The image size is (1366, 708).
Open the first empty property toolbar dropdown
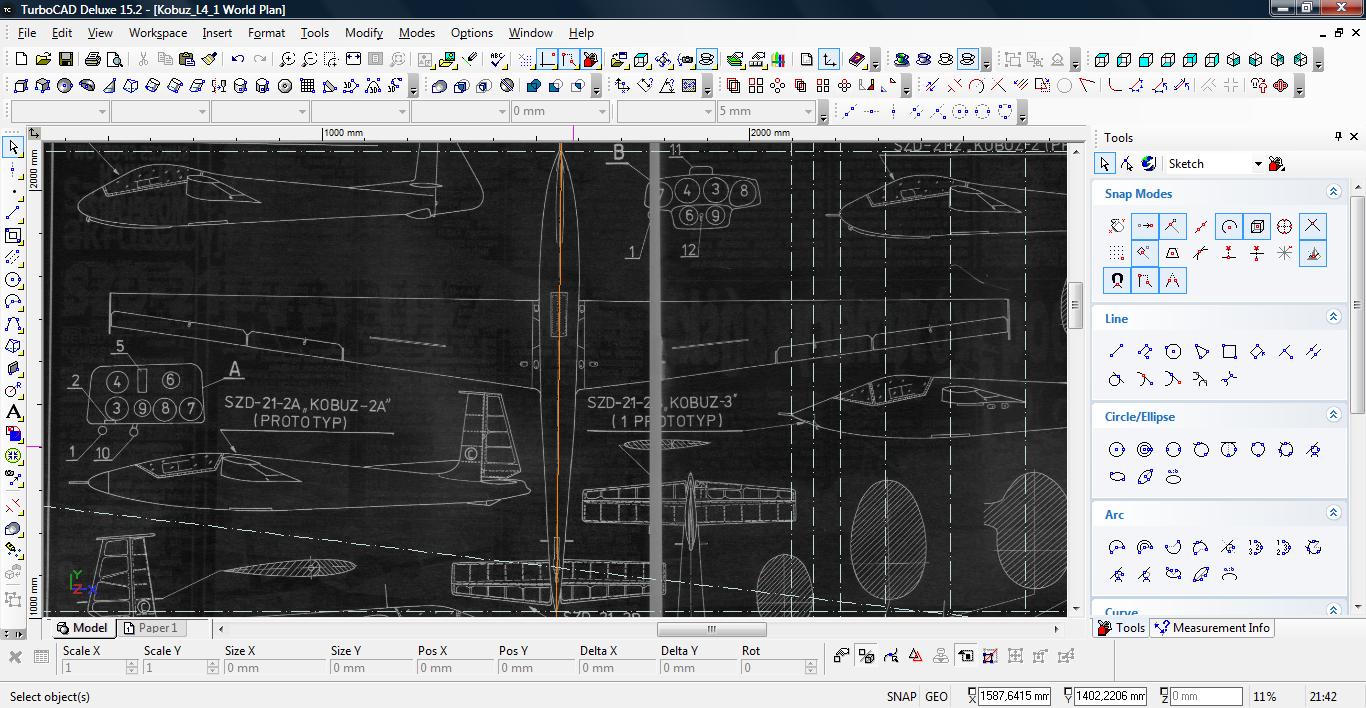102,111
